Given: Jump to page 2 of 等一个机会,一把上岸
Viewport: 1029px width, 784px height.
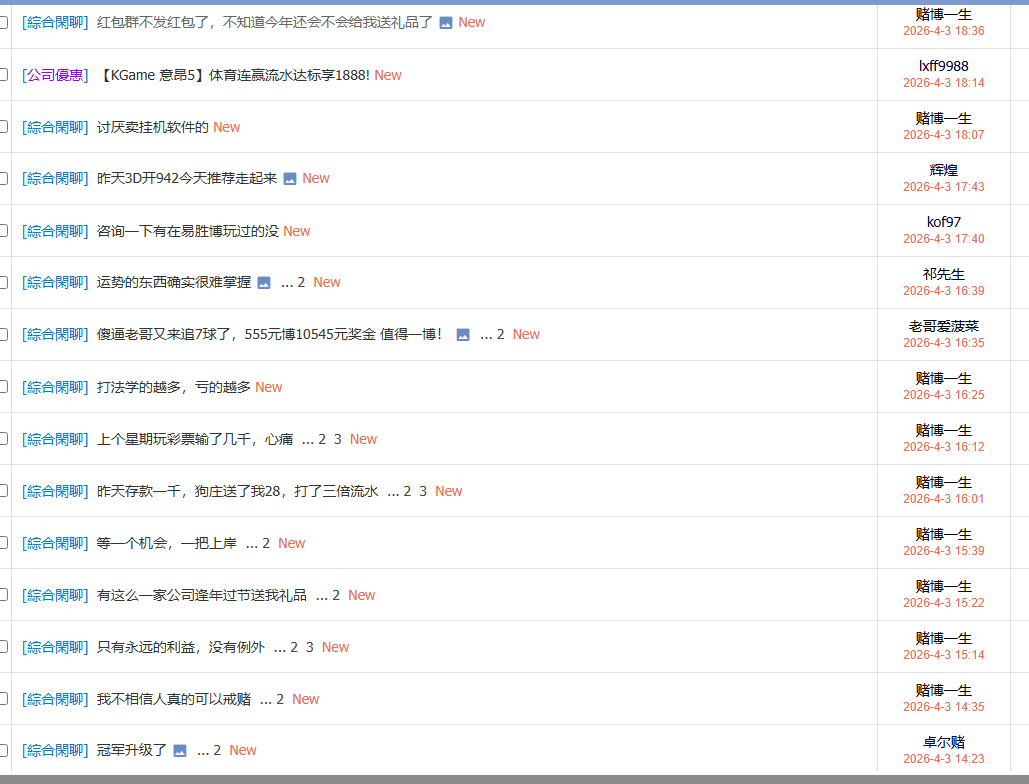Looking at the screenshot, I should [266, 543].
